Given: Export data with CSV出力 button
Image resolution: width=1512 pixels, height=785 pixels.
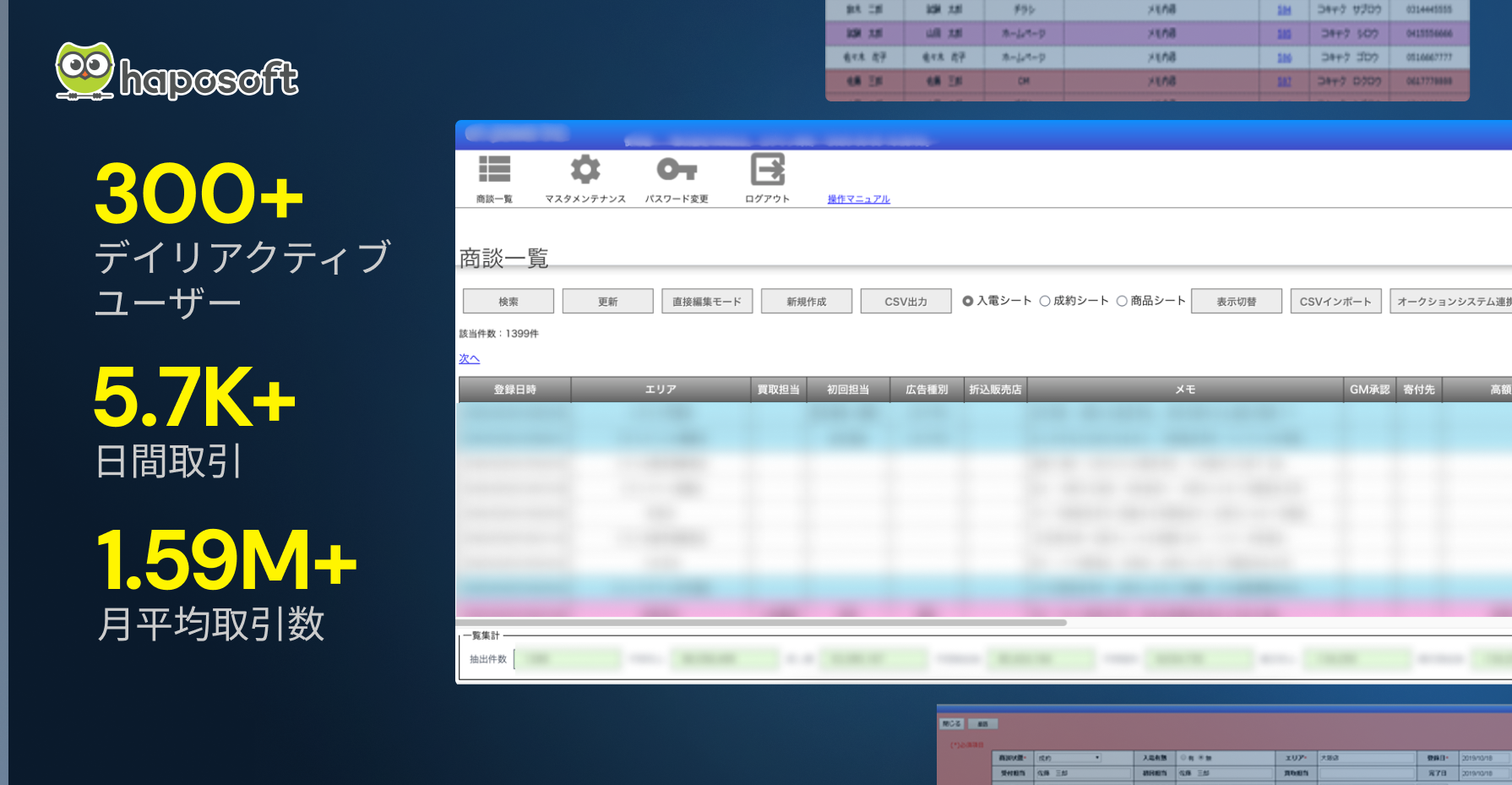Looking at the screenshot, I should (x=906, y=302).
